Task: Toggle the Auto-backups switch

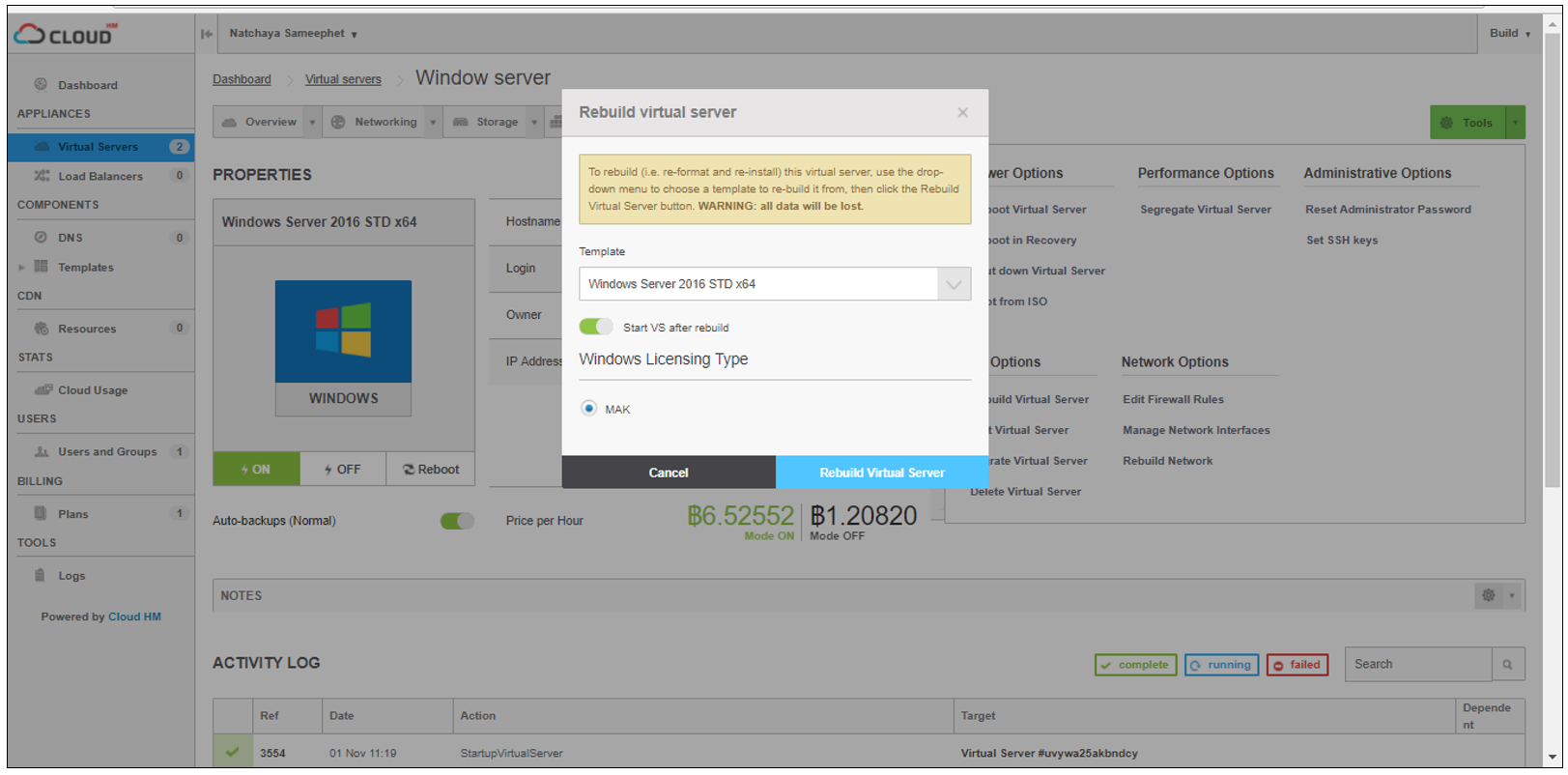Action: (457, 521)
